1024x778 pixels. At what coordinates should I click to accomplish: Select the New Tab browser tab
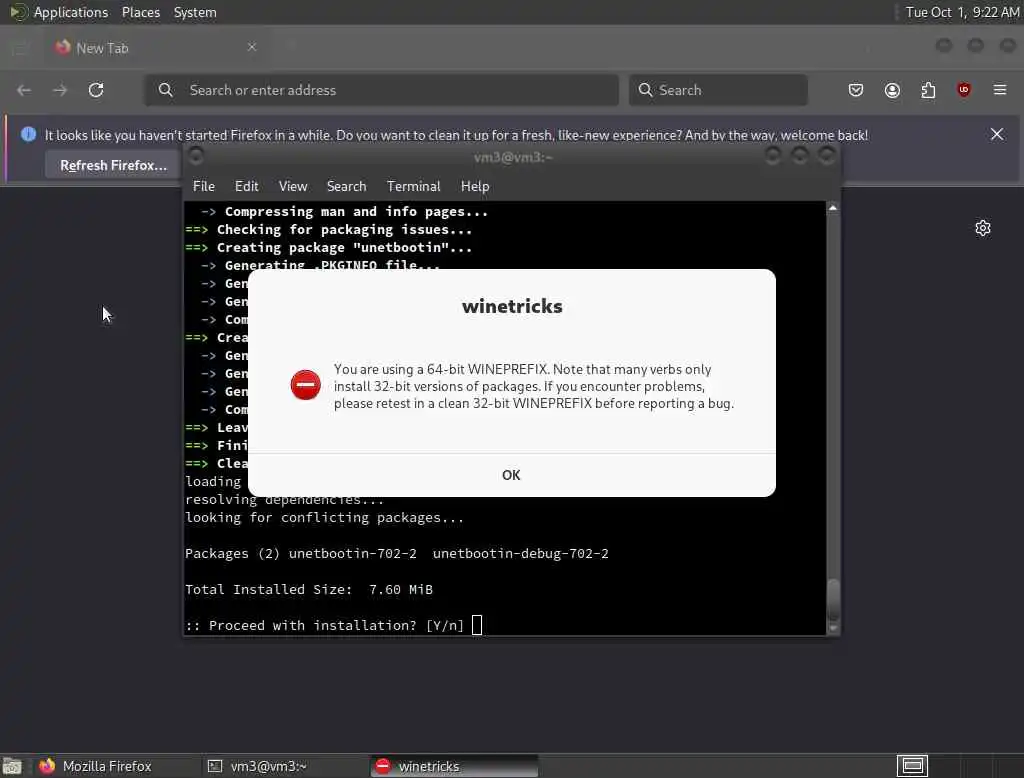(x=157, y=48)
